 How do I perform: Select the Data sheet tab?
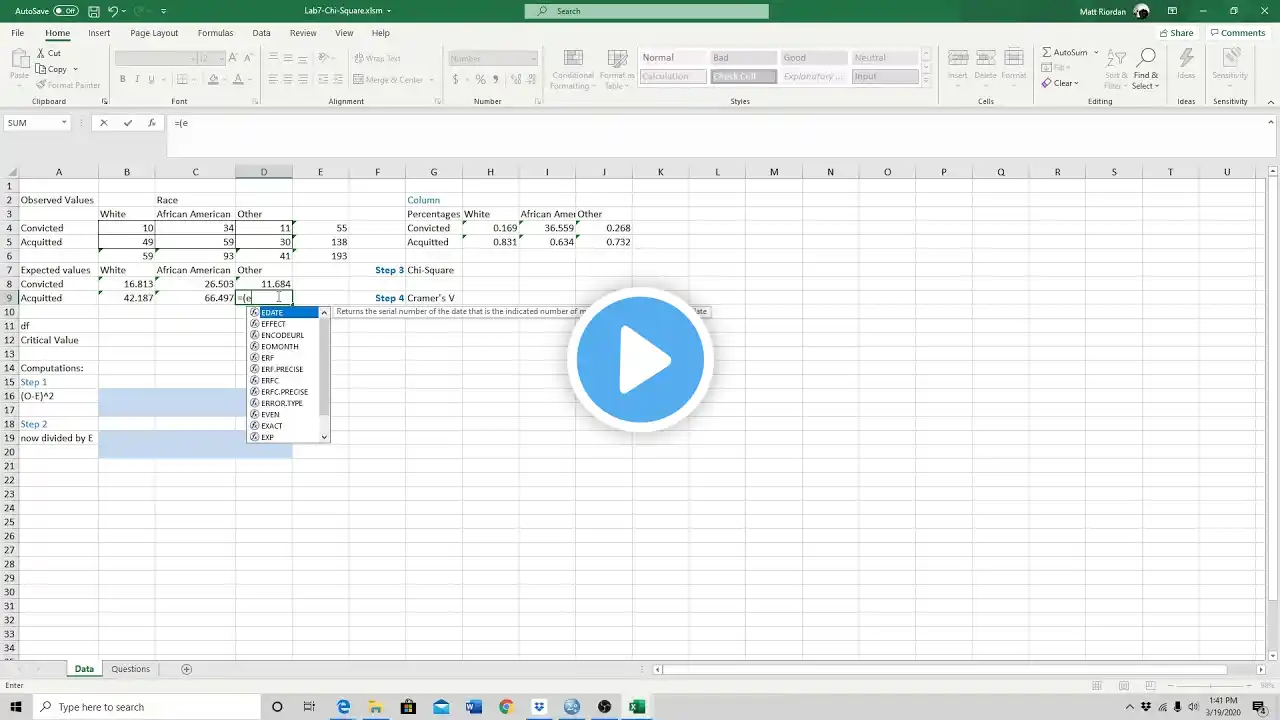point(84,669)
